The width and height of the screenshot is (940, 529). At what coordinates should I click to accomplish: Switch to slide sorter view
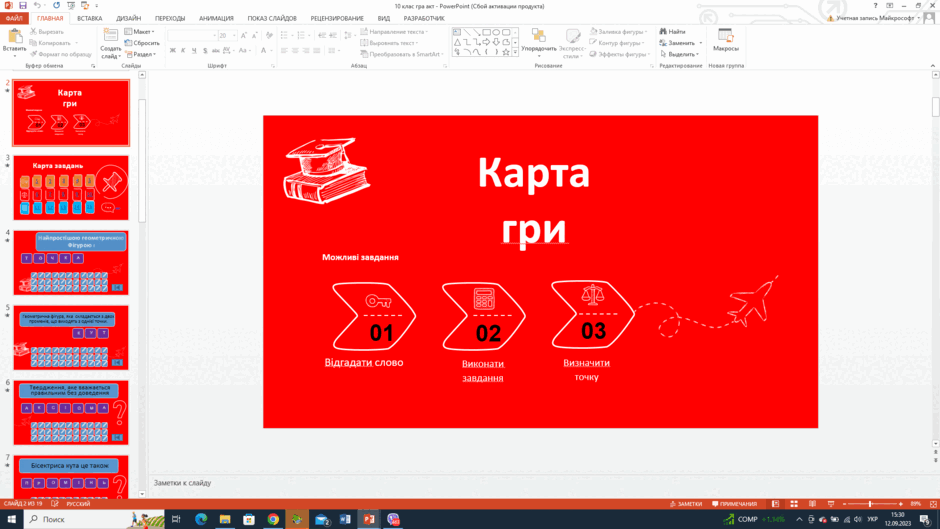tap(794, 504)
